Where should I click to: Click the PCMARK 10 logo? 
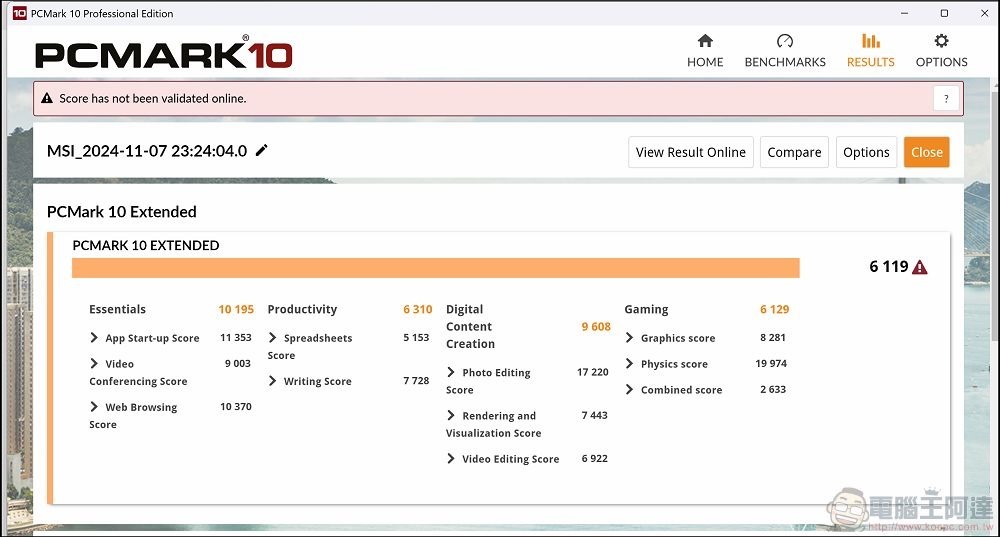pyautogui.click(x=164, y=53)
